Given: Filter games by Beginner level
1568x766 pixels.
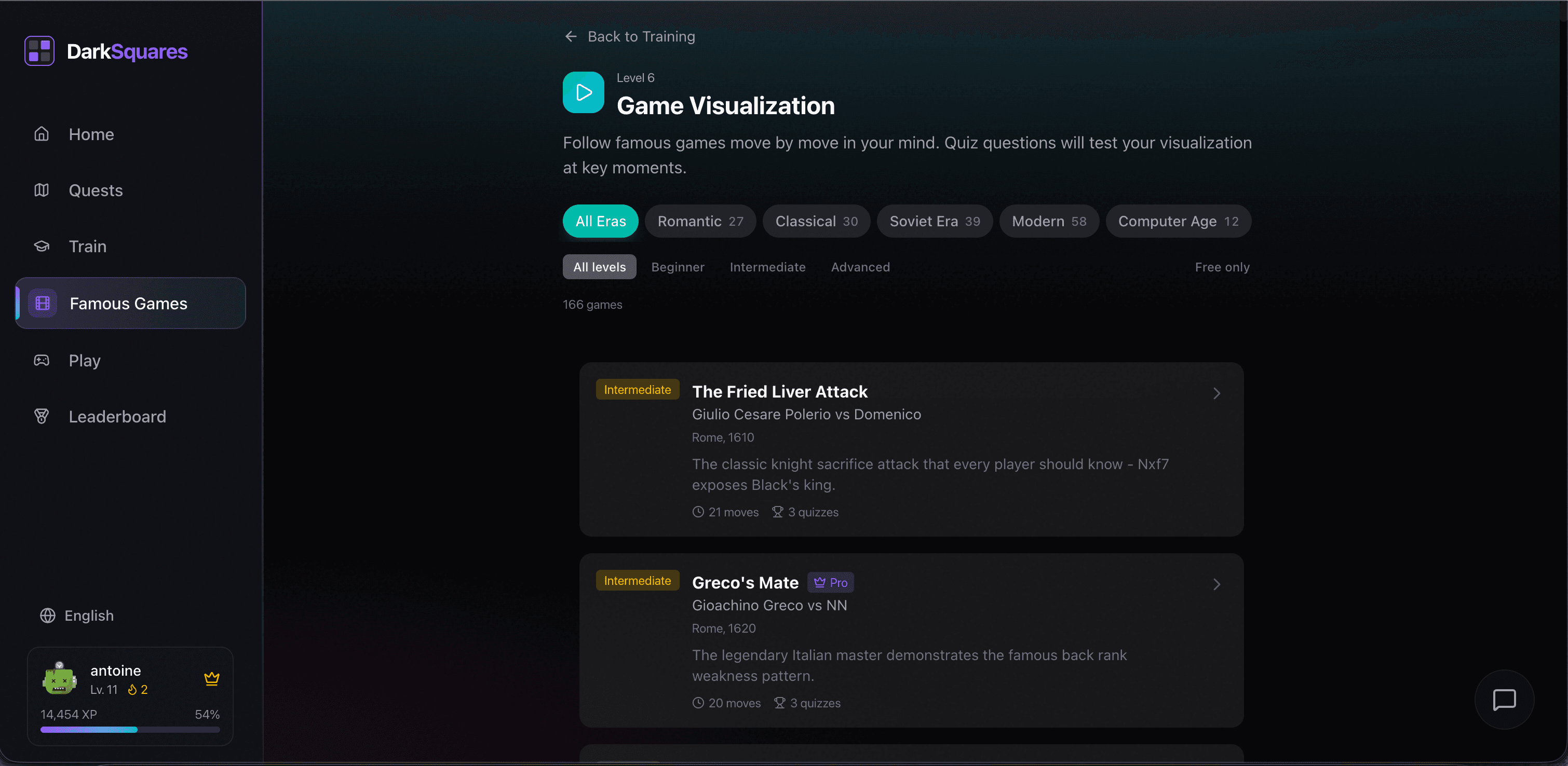Looking at the screenshot, I should click(x=678, y=266).
